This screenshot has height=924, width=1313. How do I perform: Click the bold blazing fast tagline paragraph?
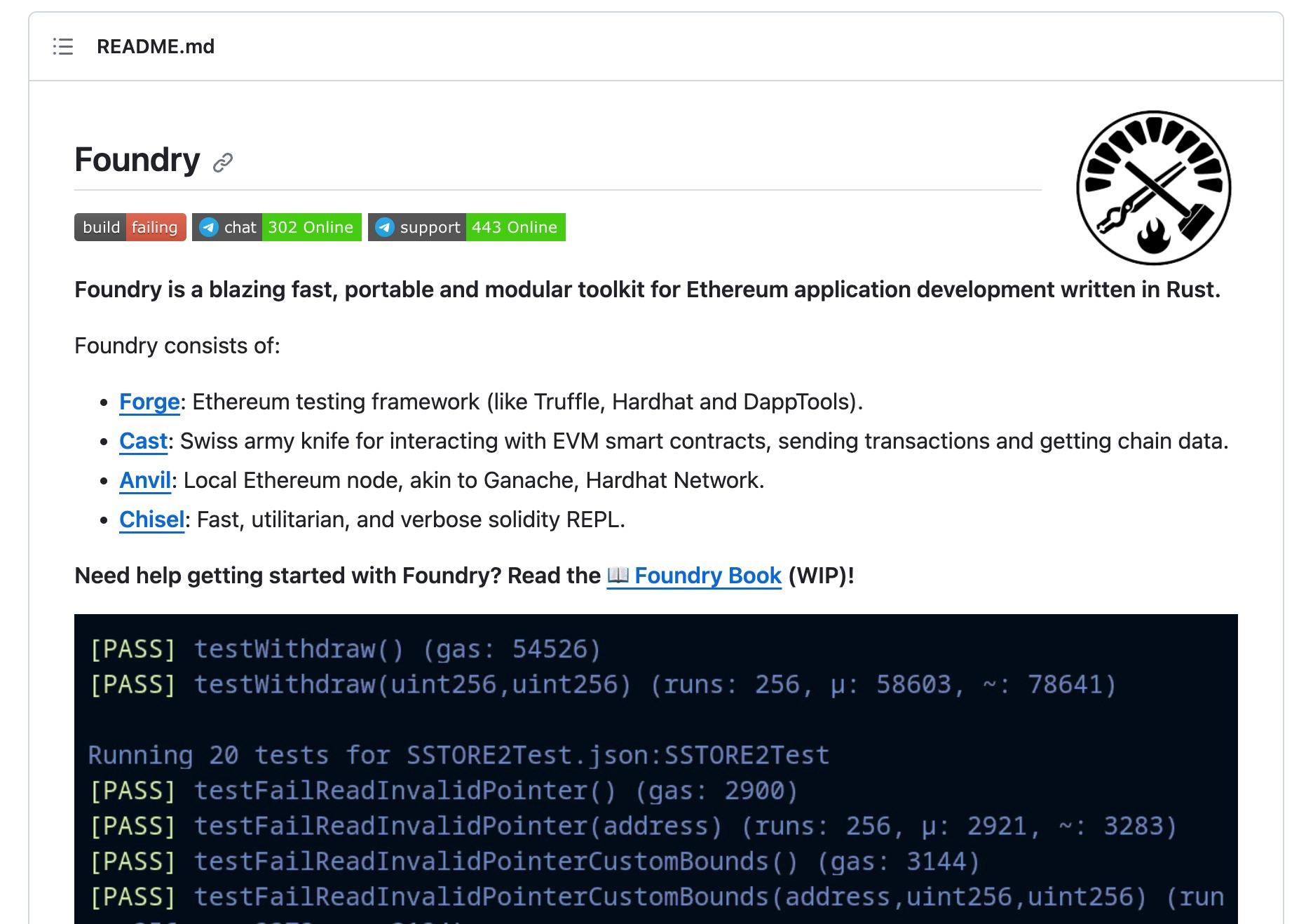[x=647, y=290]
